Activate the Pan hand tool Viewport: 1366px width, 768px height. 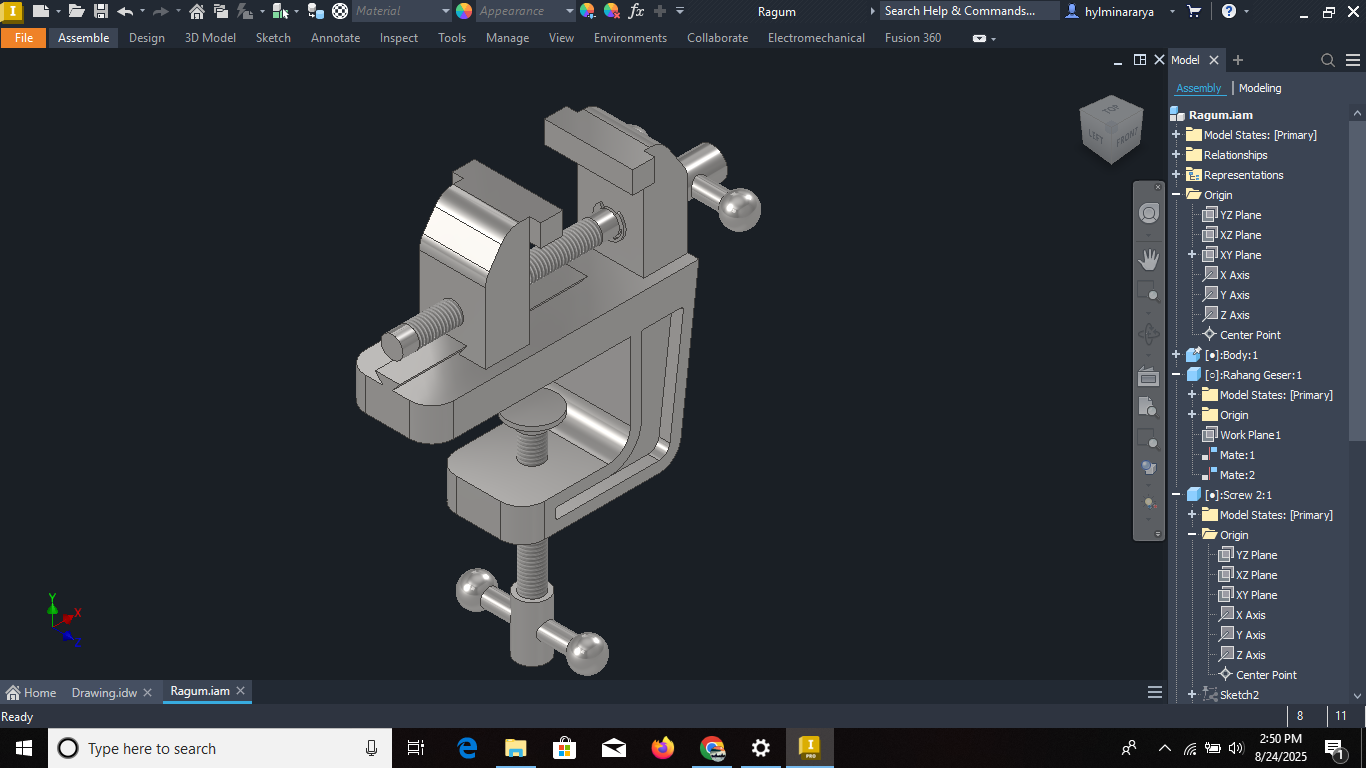1149,260
